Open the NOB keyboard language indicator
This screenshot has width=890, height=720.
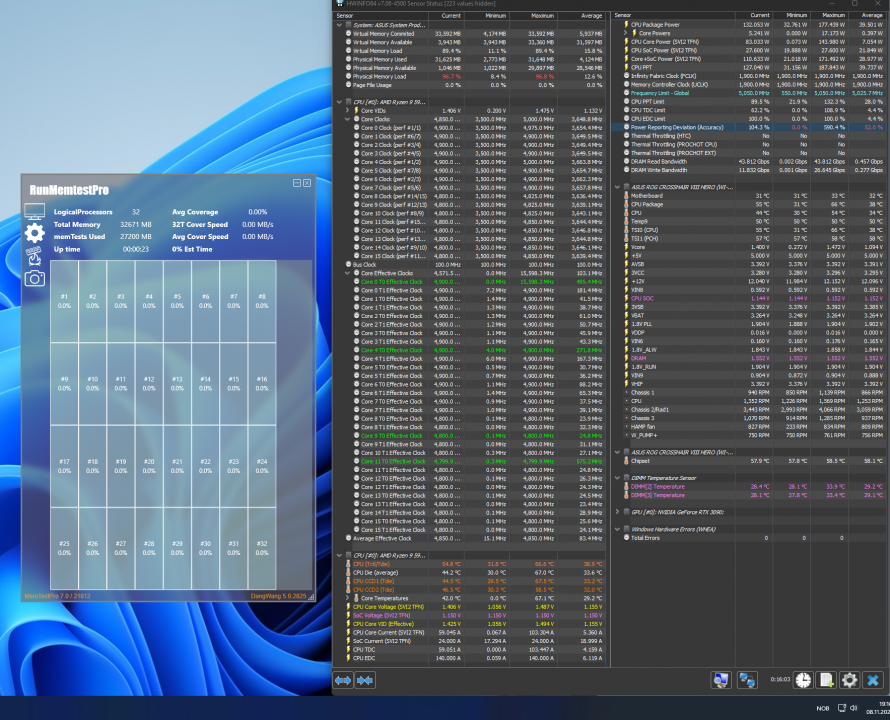[825, 708]
